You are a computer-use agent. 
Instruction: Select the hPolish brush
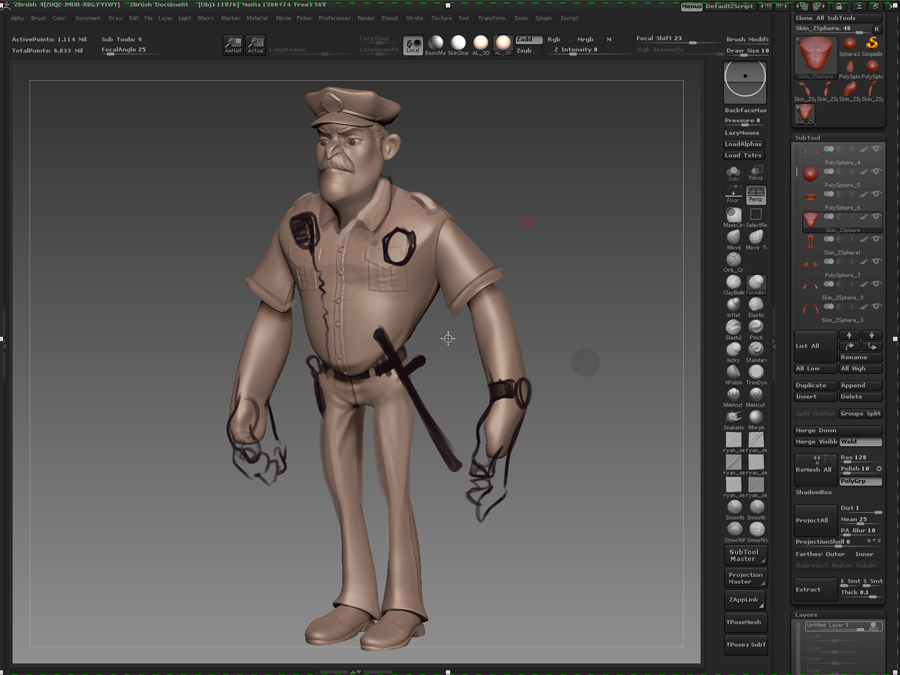coord(734,372)
